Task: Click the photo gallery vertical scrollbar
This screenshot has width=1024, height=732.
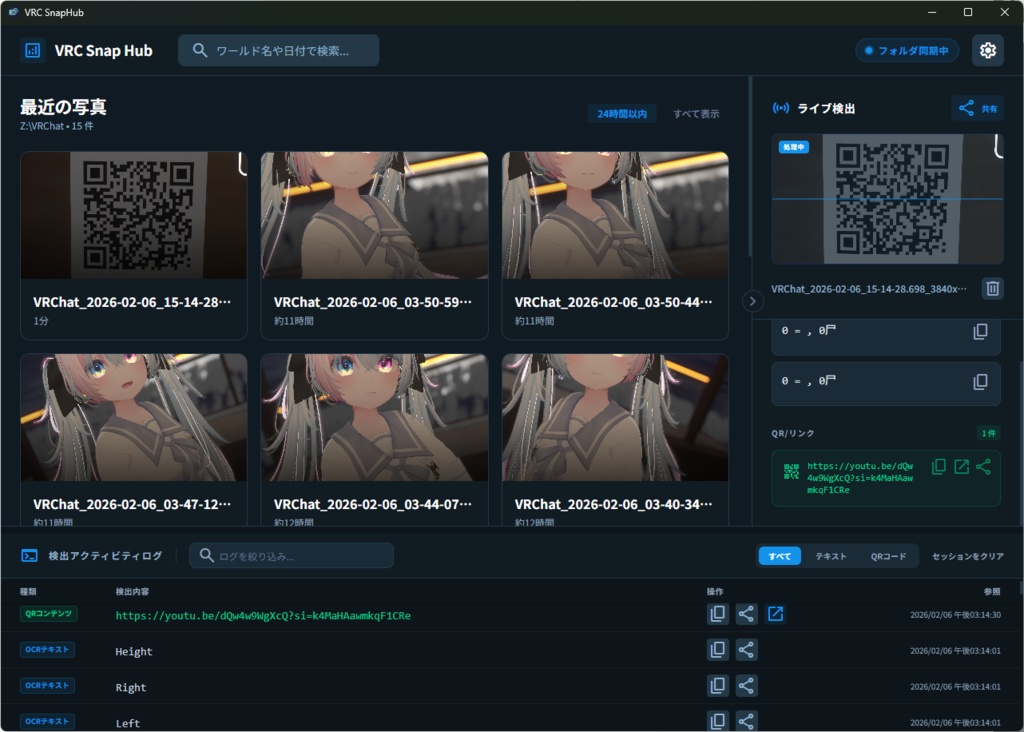Action: (x=750, y=167)
